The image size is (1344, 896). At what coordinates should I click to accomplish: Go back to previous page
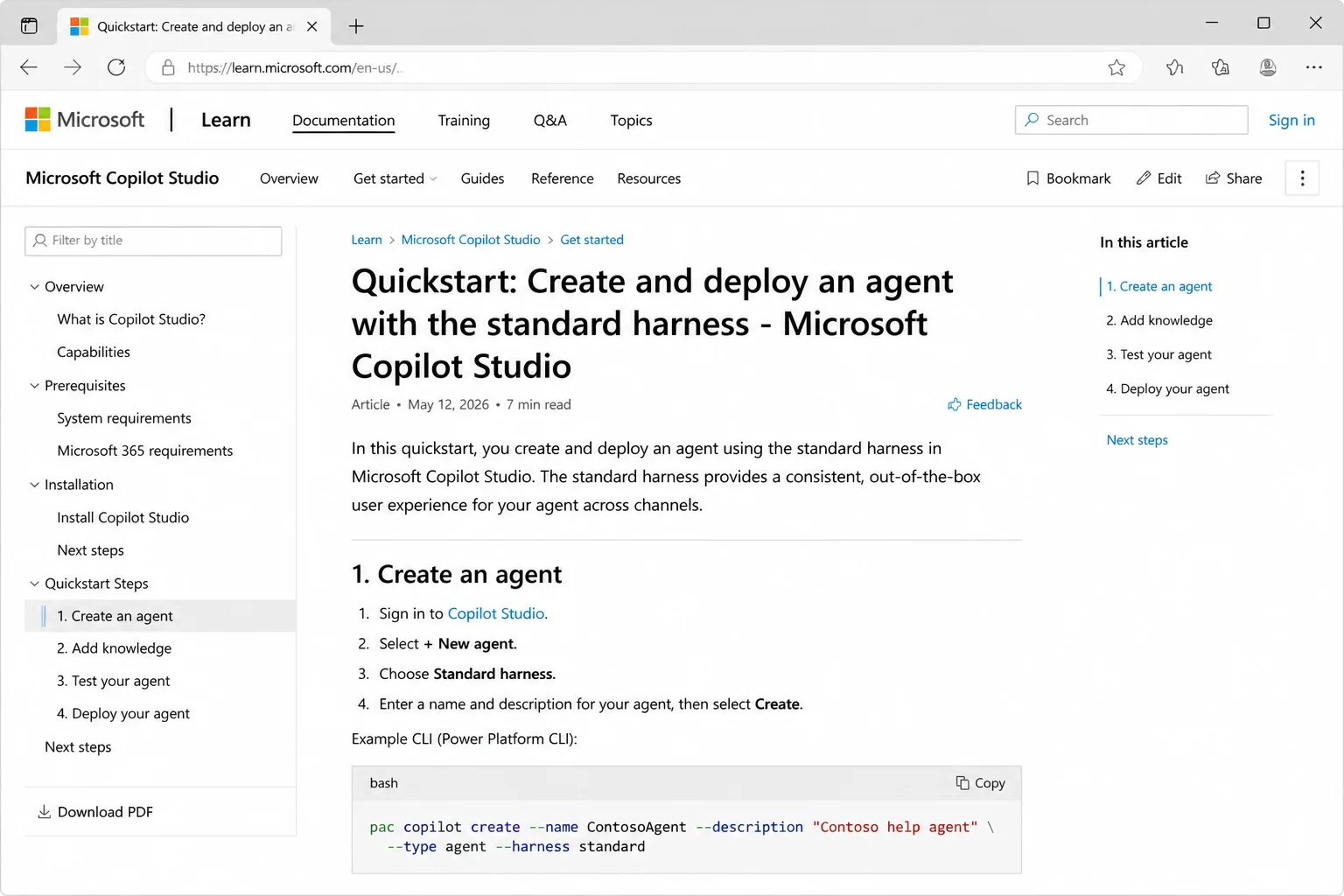point(29,67)
